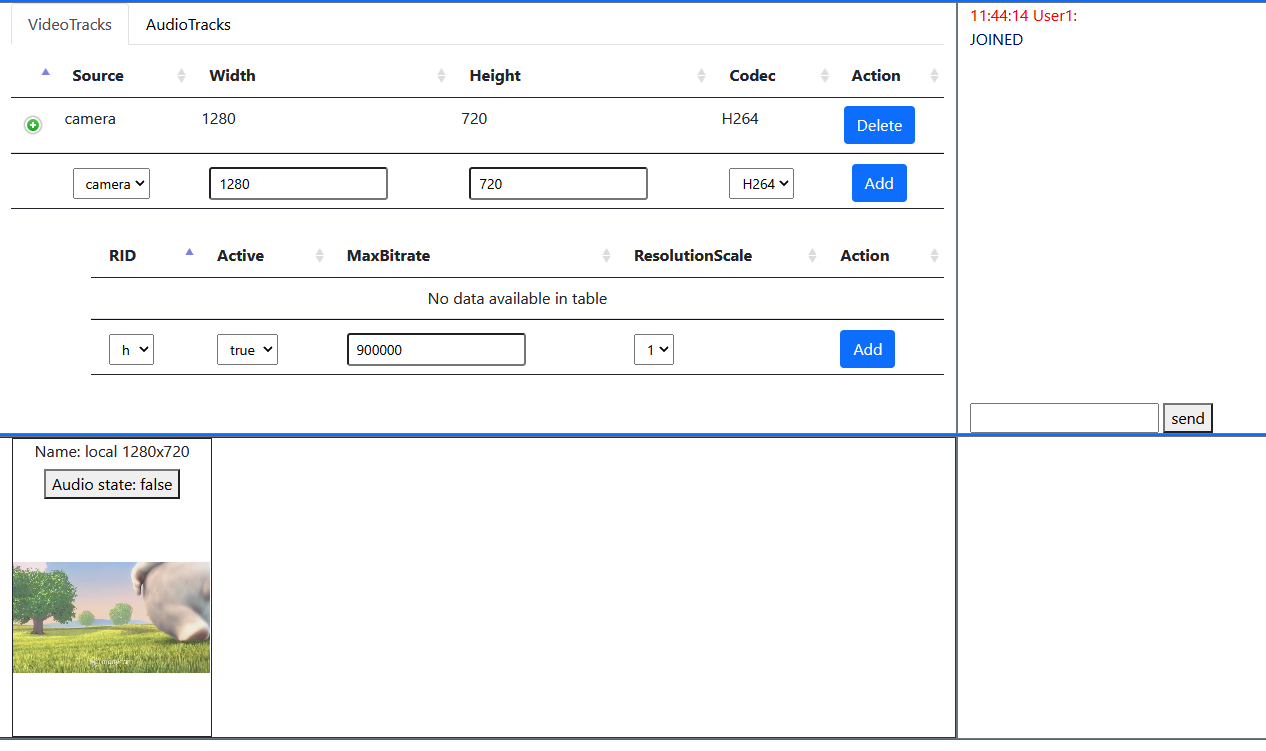This screenshot has width=1266, height=751.
Task: Sort encodings by RID column
Action: 122,256
